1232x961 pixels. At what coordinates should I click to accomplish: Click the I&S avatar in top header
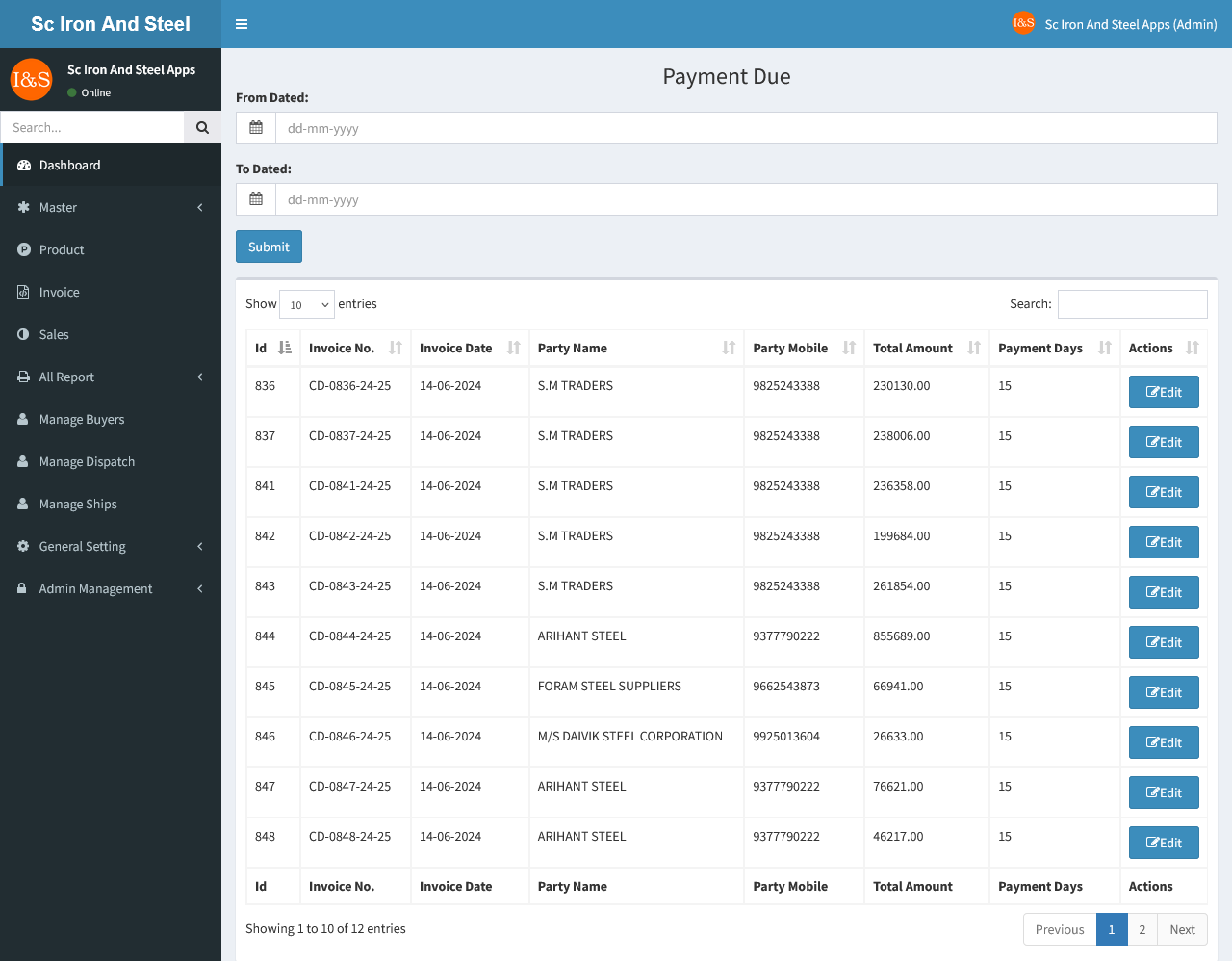coord(1023,23)
